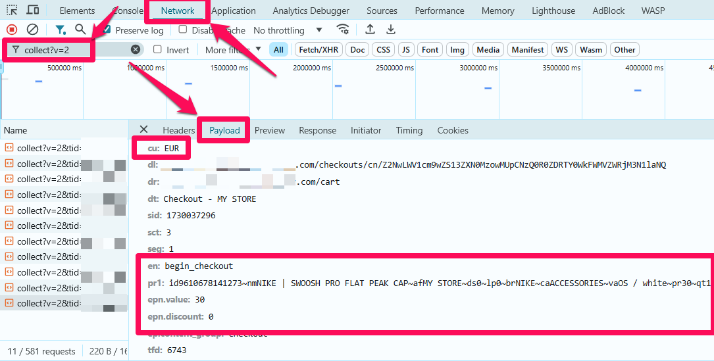
Task: Click the 'epn.discount: 0' parameter
Action: coord(180,316)
